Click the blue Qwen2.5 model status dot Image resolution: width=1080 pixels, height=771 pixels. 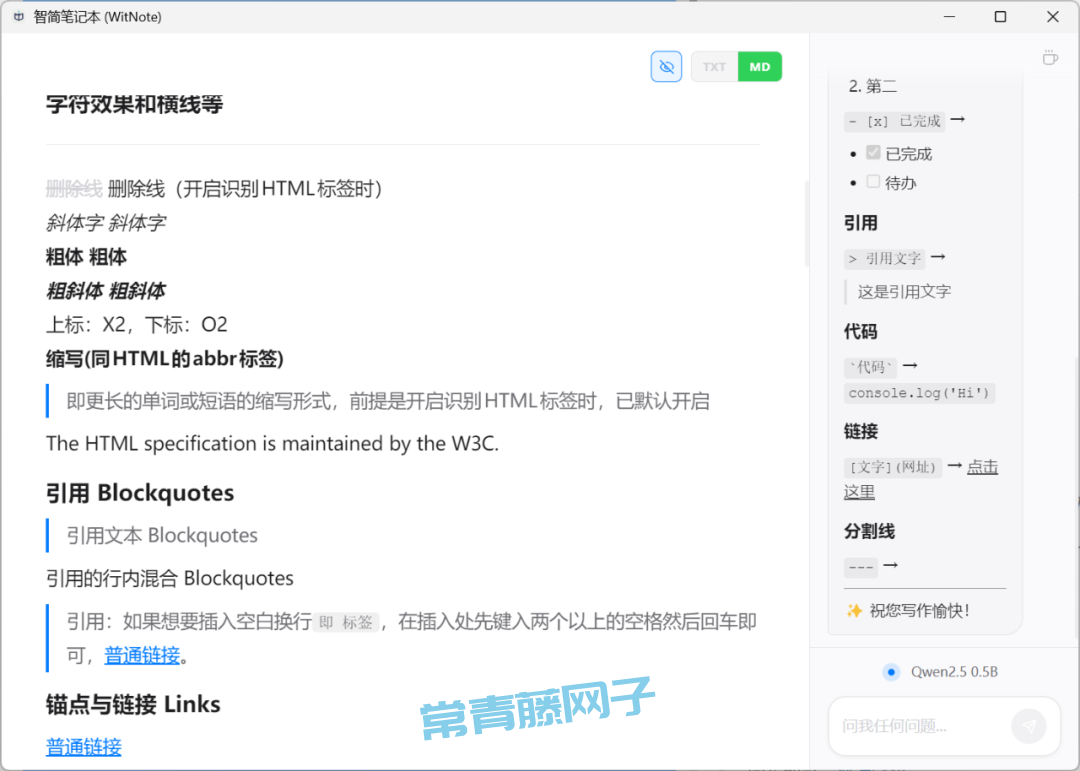891,672
